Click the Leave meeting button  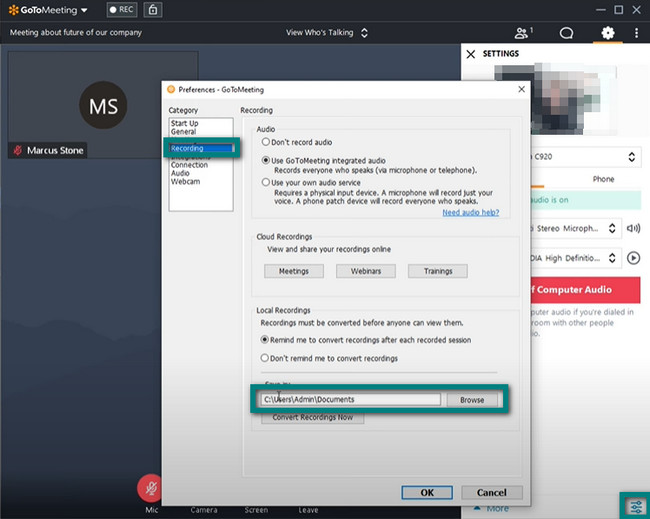click(308, 510)
